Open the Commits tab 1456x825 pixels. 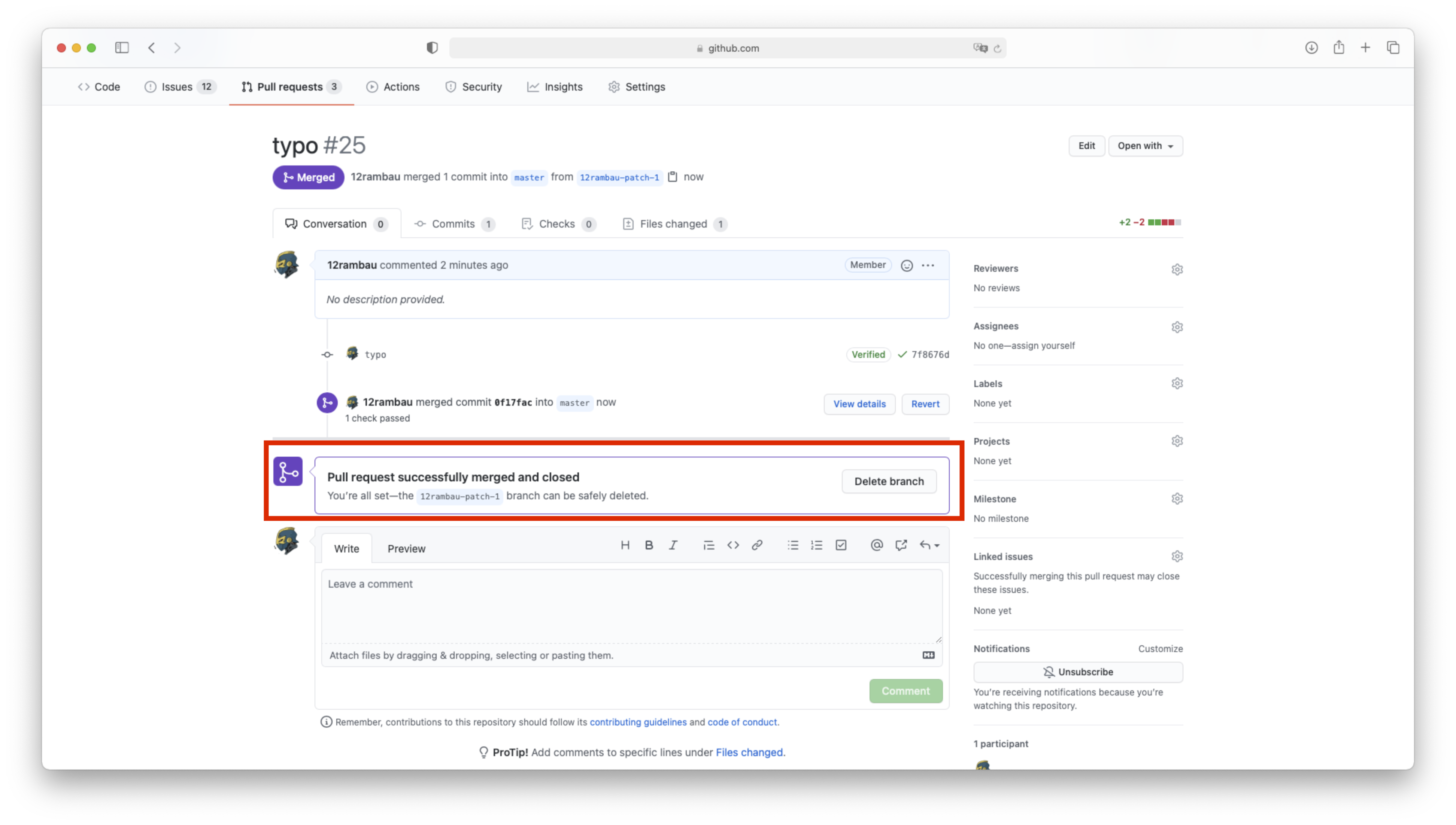[x=453, y=224]
